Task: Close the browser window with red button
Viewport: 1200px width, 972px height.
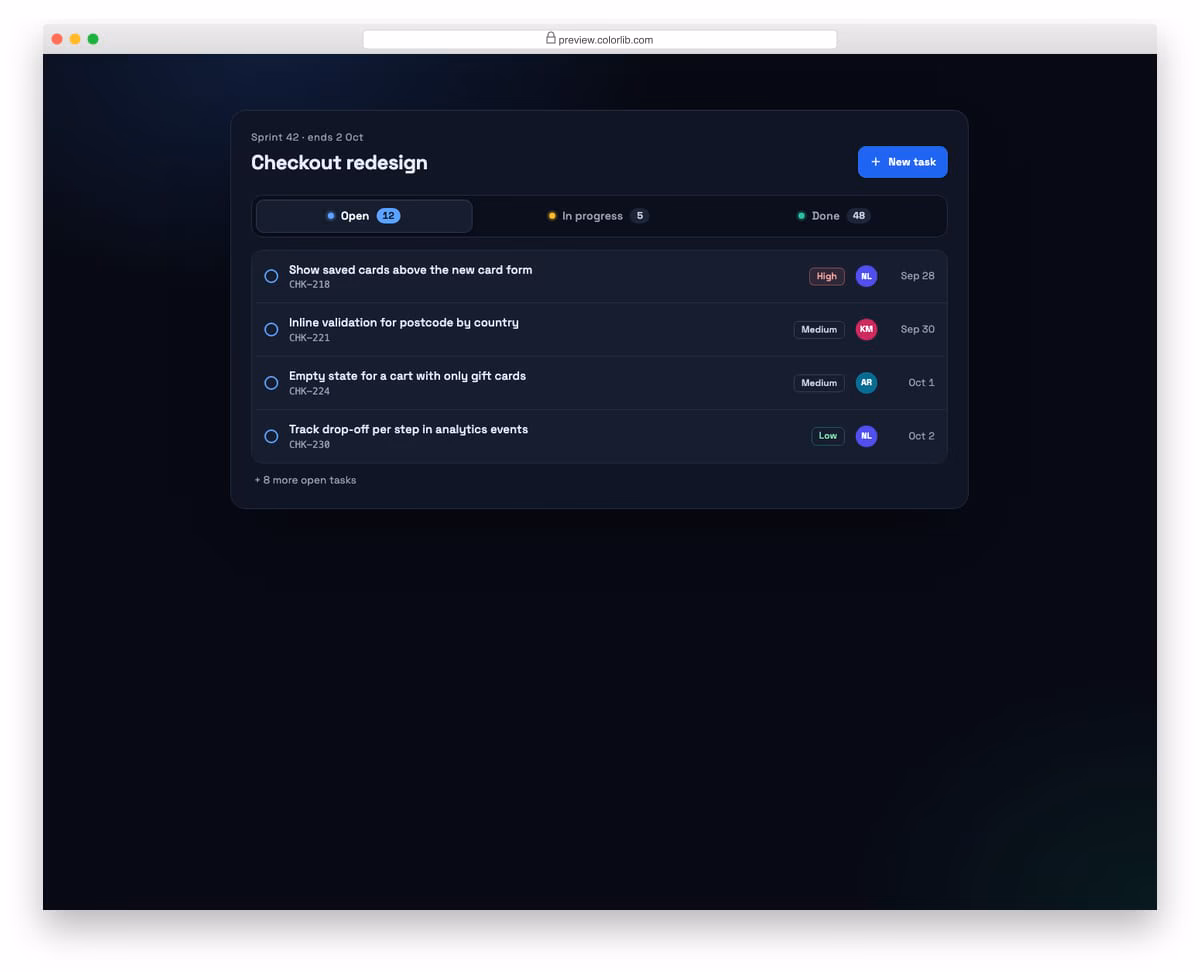Action: 57,39
